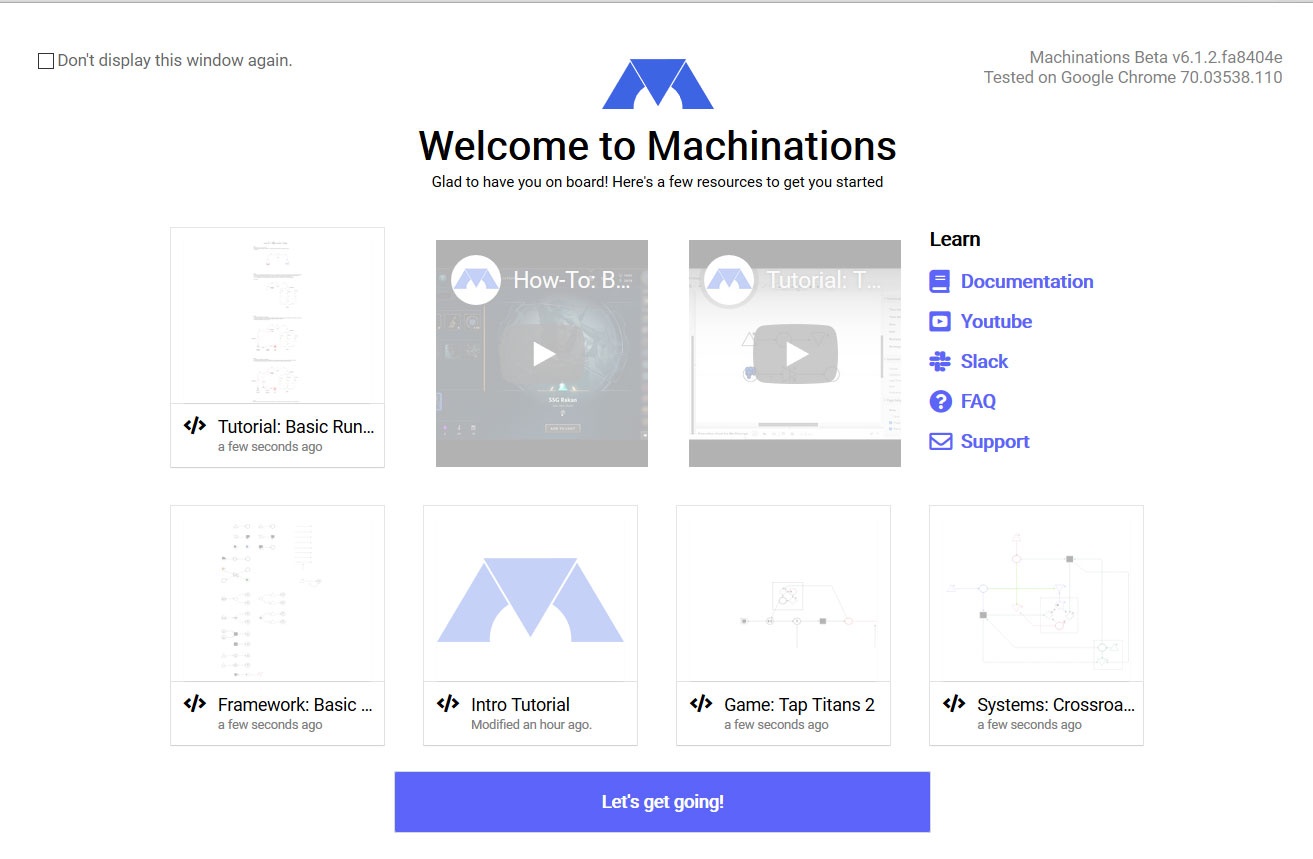Open the Youtube link under Learn
Image resolution: width=1313 pixels, height=859 pixels.
point(996,322)
